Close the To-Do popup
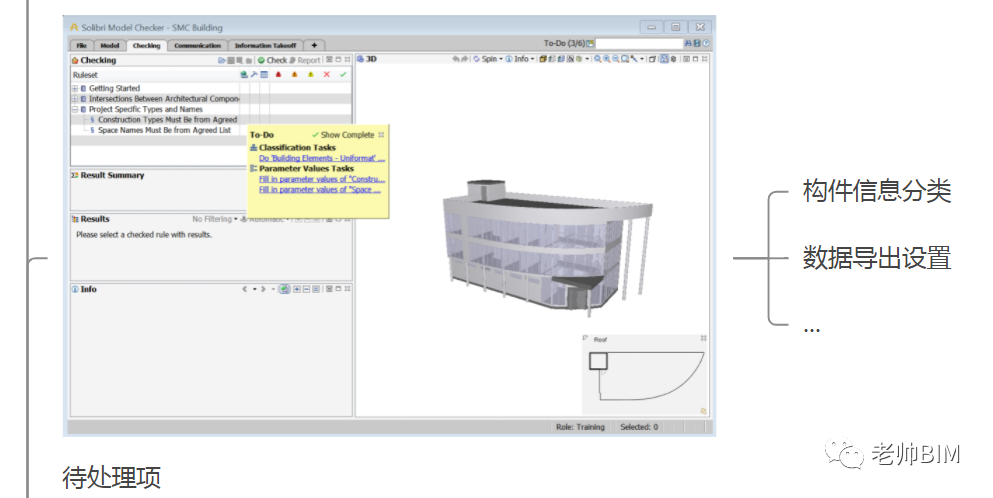993x498 pixels. pyautogui.click(x=381, y=135)
